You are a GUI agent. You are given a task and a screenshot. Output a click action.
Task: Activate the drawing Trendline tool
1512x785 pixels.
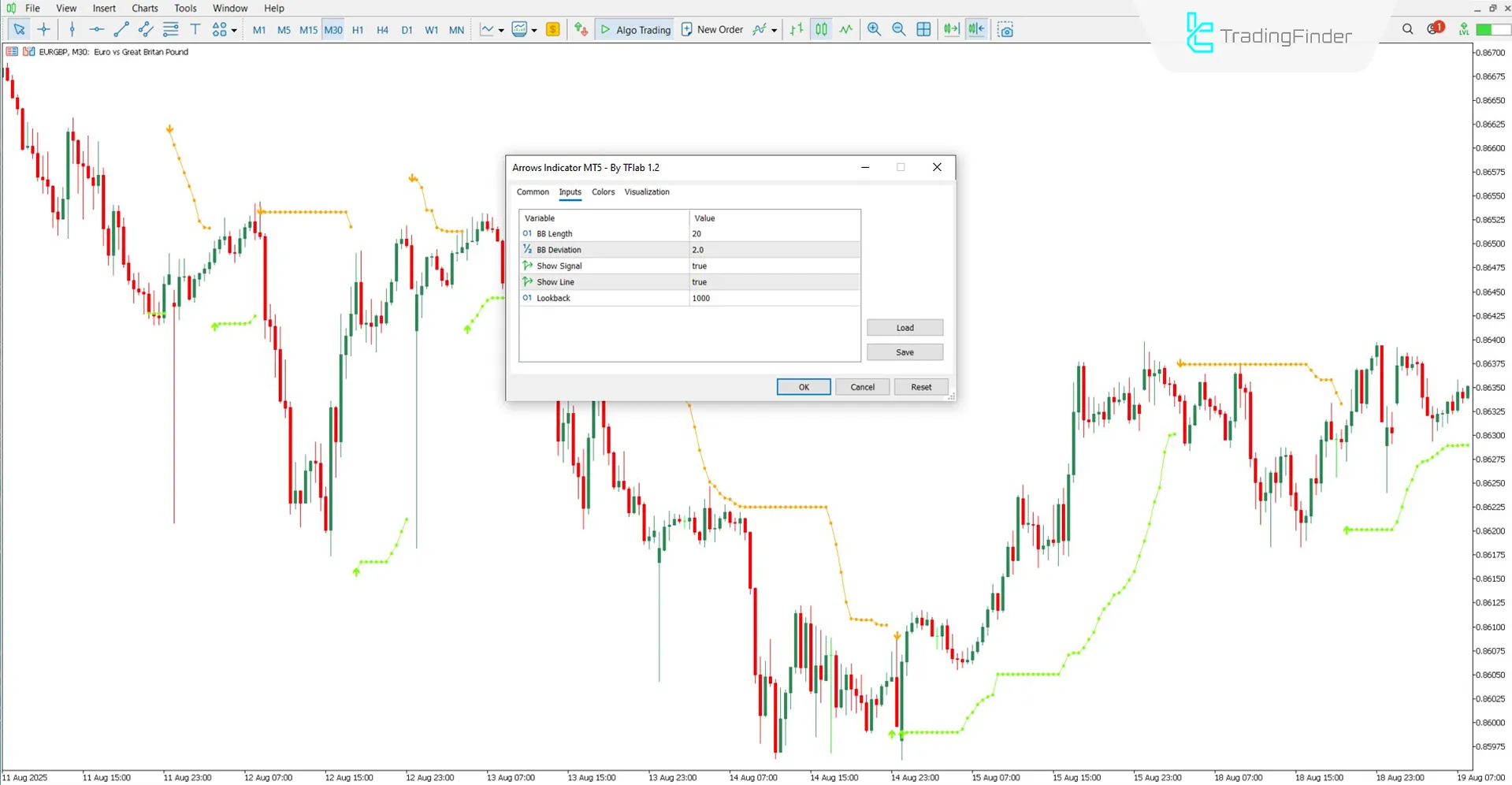click(121, 29)
